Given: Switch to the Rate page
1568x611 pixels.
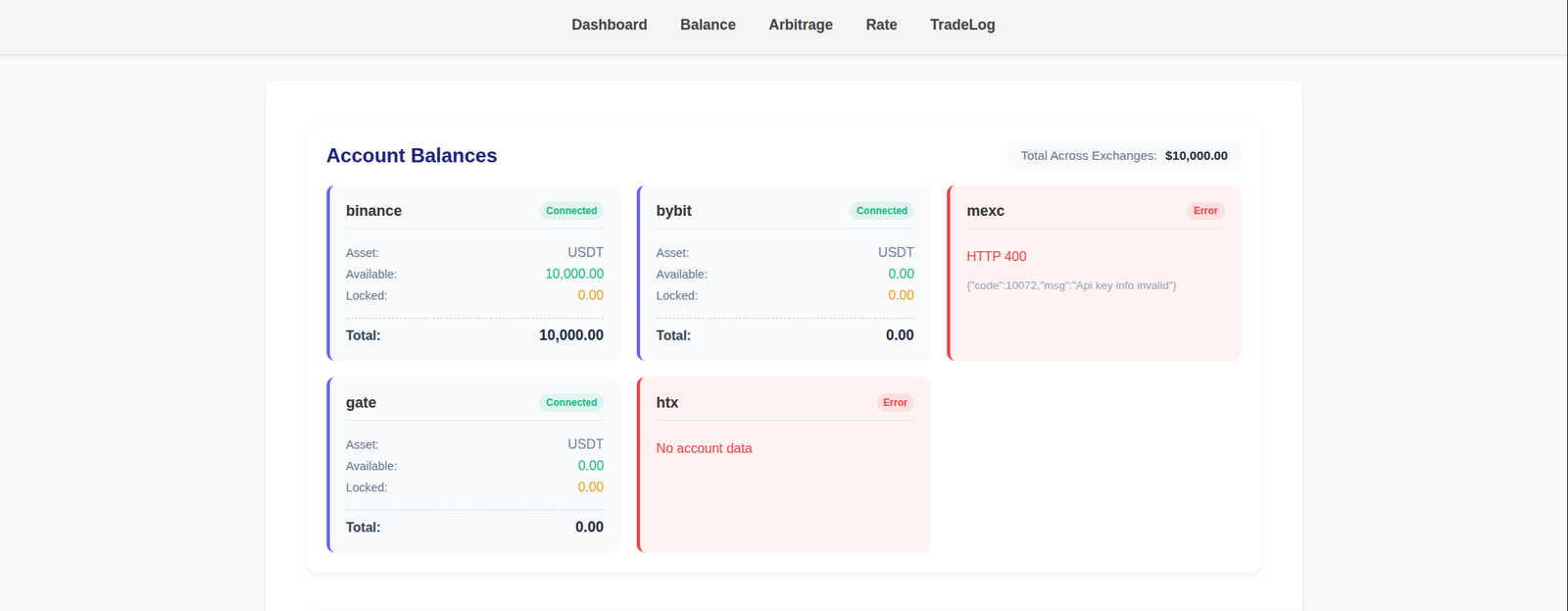Looking at the screenshot, I should click(x=881, y=25).
